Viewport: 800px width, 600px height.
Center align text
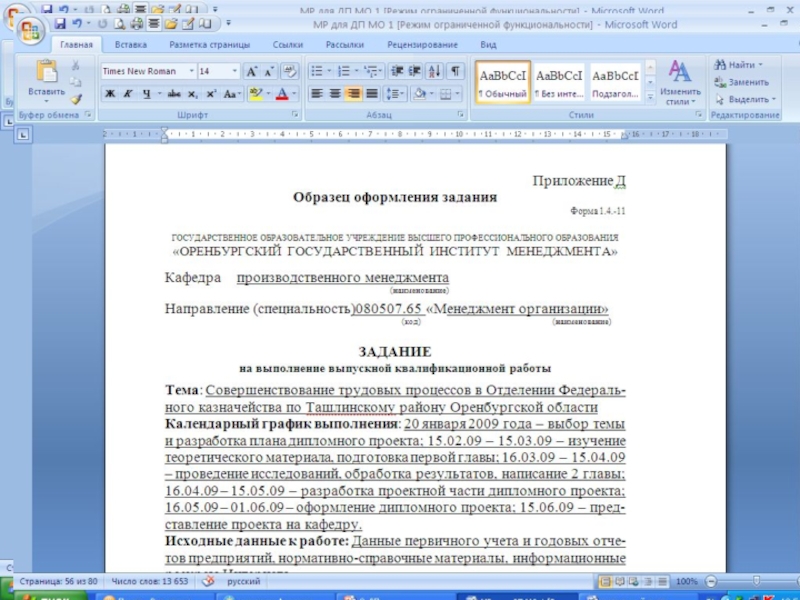(x=335, y=94)
